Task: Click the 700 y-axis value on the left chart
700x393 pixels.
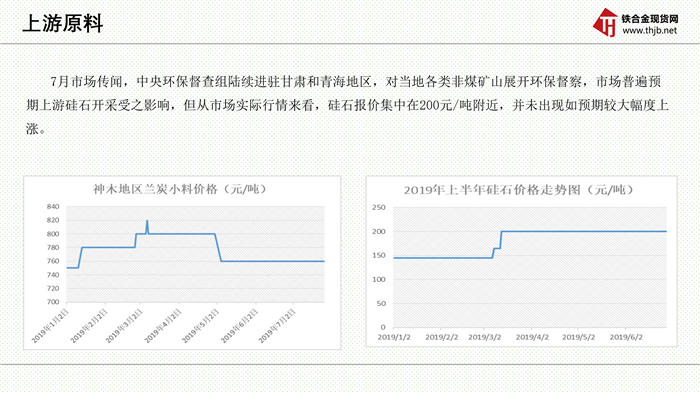Action: click(x=53, y=302)
